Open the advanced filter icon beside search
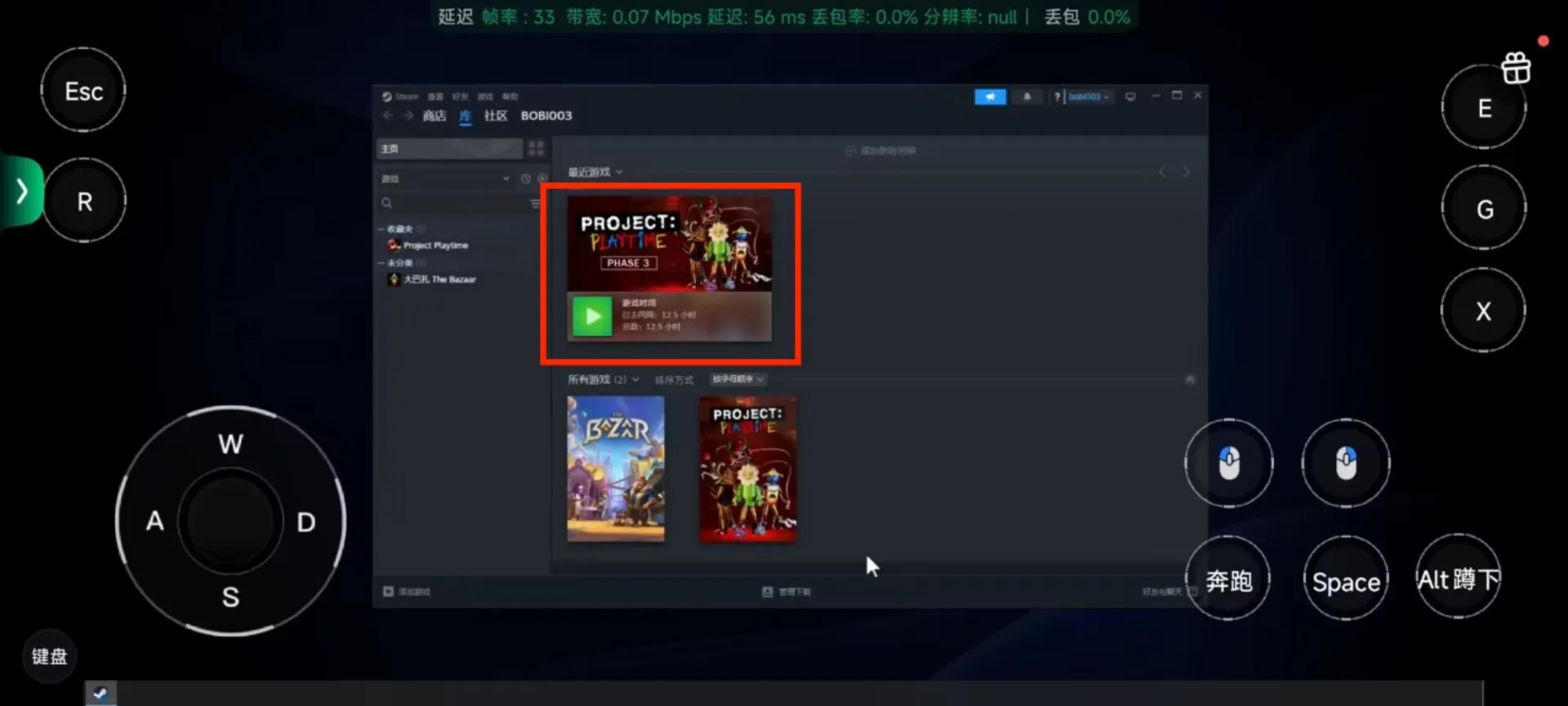The height and width of the screenshot is (706, 1568). (x=535, y=203)
